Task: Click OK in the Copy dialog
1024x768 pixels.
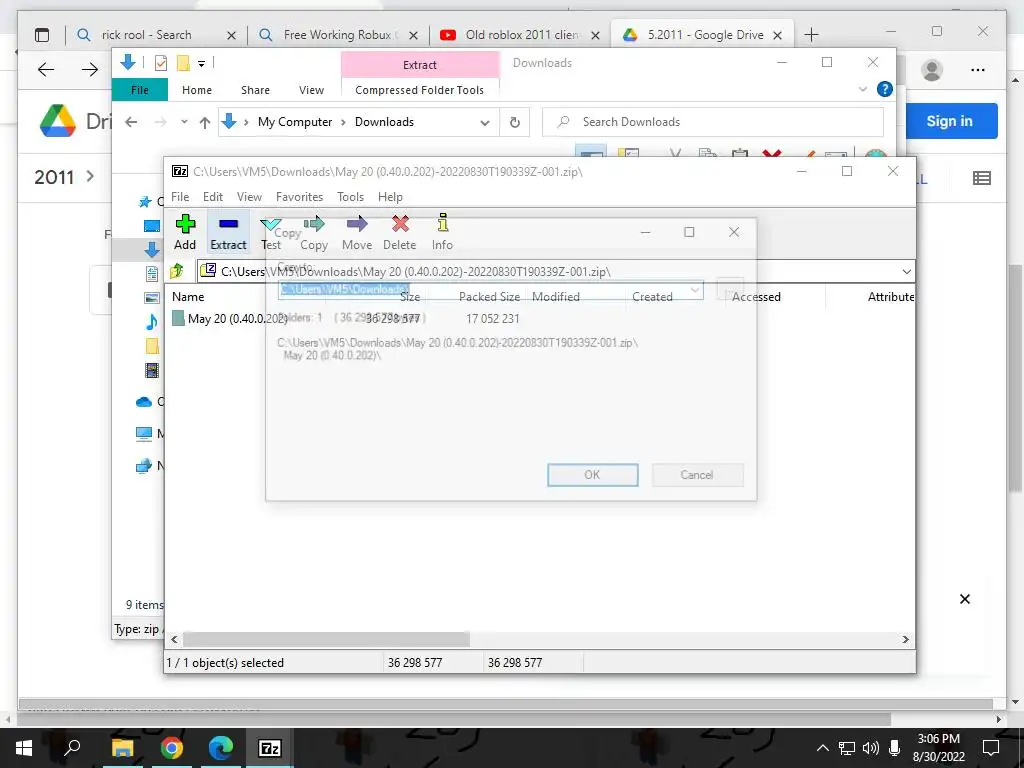Action: (592, 475)
